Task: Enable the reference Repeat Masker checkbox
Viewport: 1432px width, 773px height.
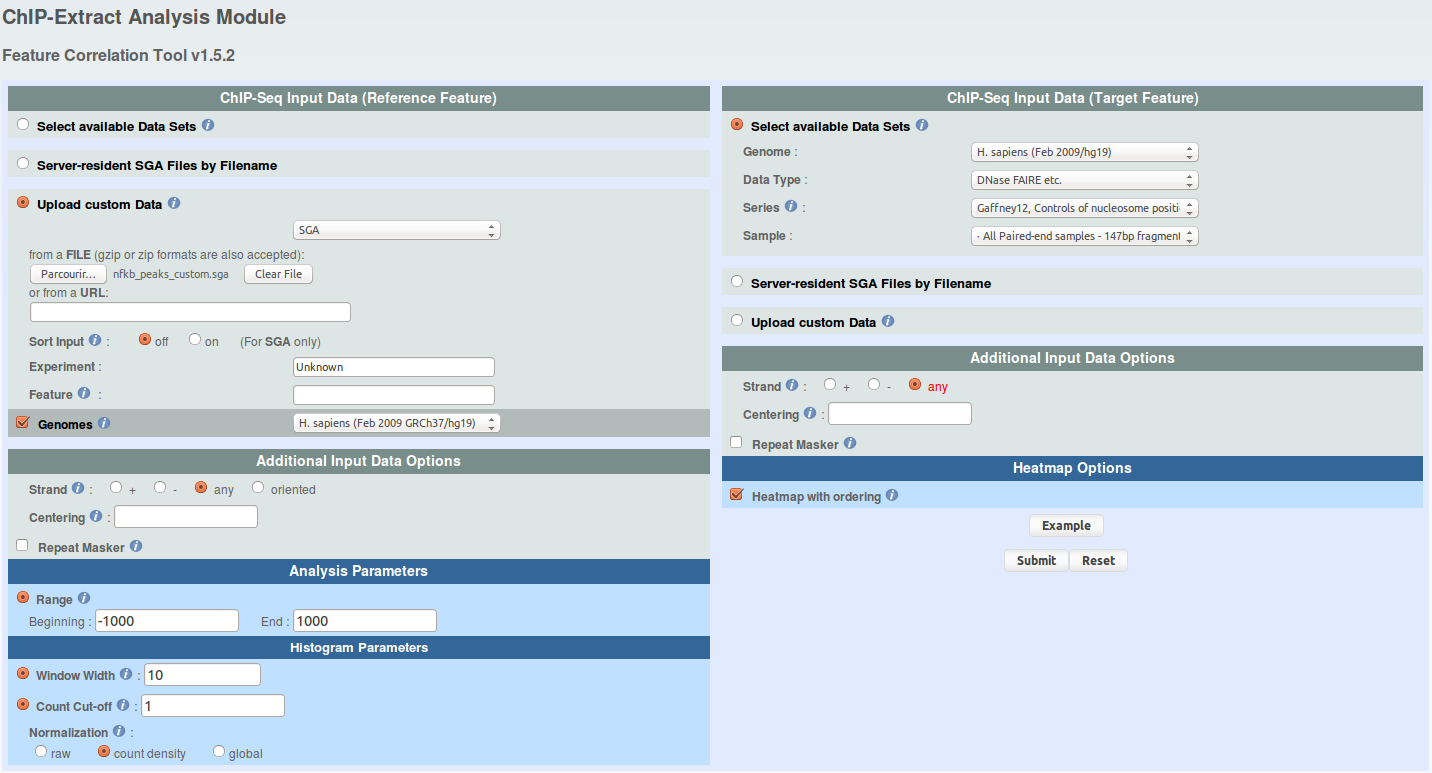Action: click(23, 546)
